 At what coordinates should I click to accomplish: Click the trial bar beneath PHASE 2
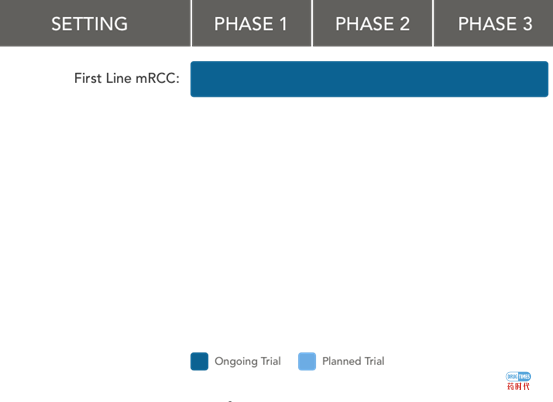372,79
